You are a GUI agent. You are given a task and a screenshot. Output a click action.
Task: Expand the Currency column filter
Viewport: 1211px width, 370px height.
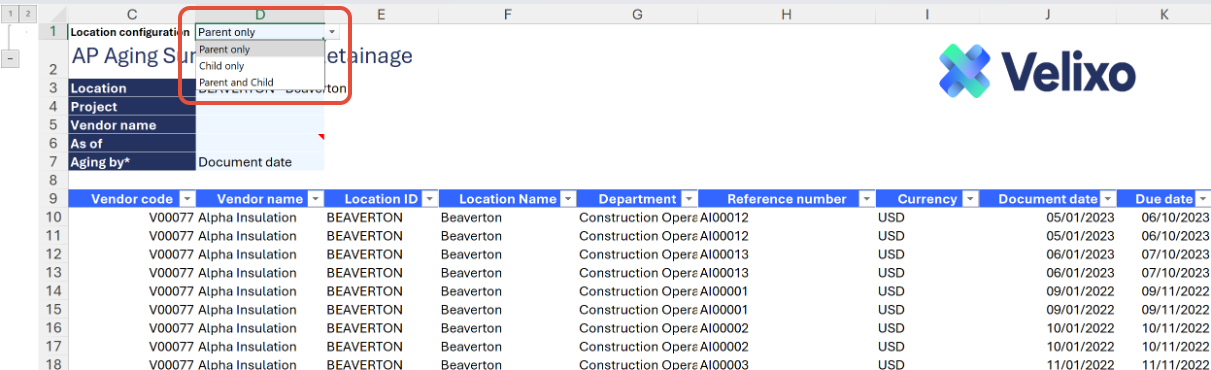point(970,199)
